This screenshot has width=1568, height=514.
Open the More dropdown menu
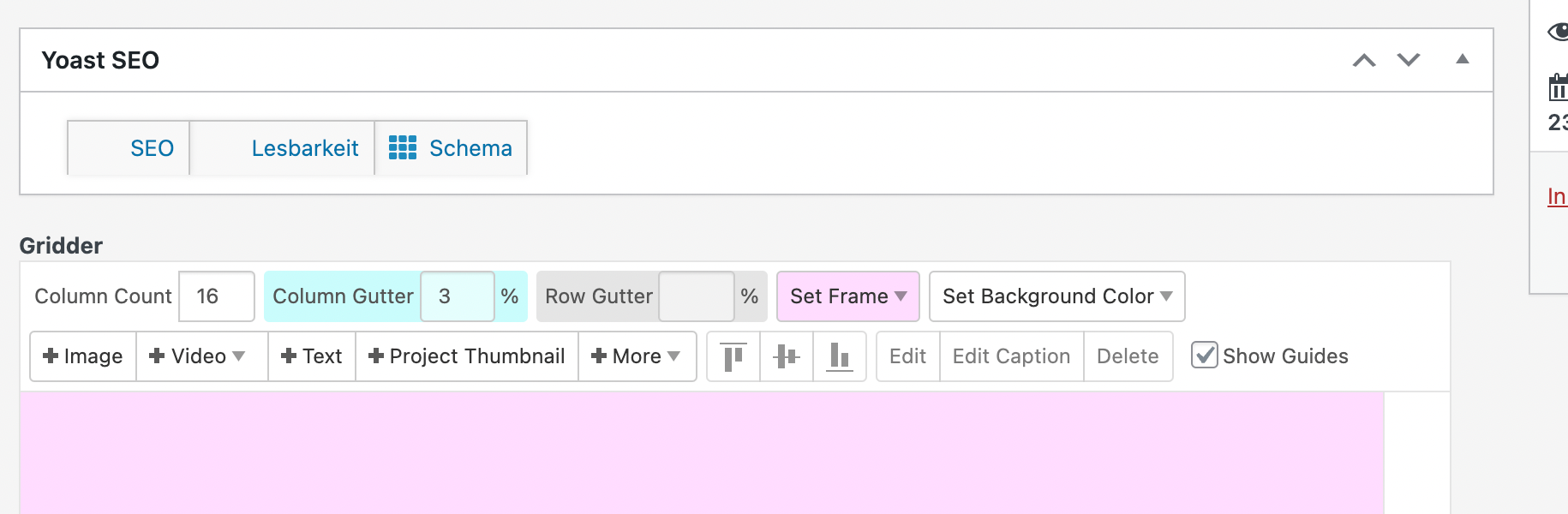(637, 356)
